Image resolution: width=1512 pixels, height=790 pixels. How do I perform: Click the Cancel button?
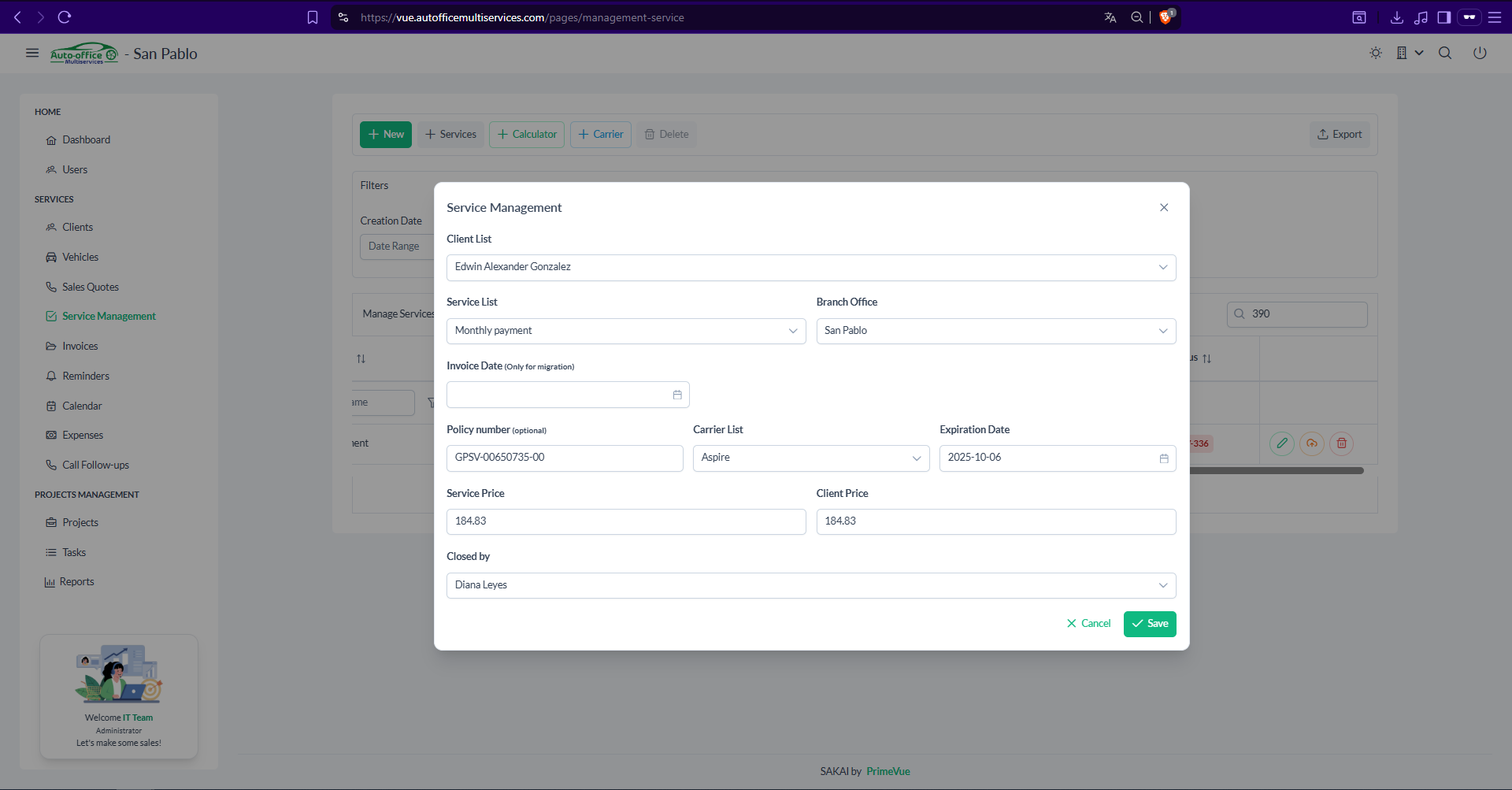(1088, 624)
